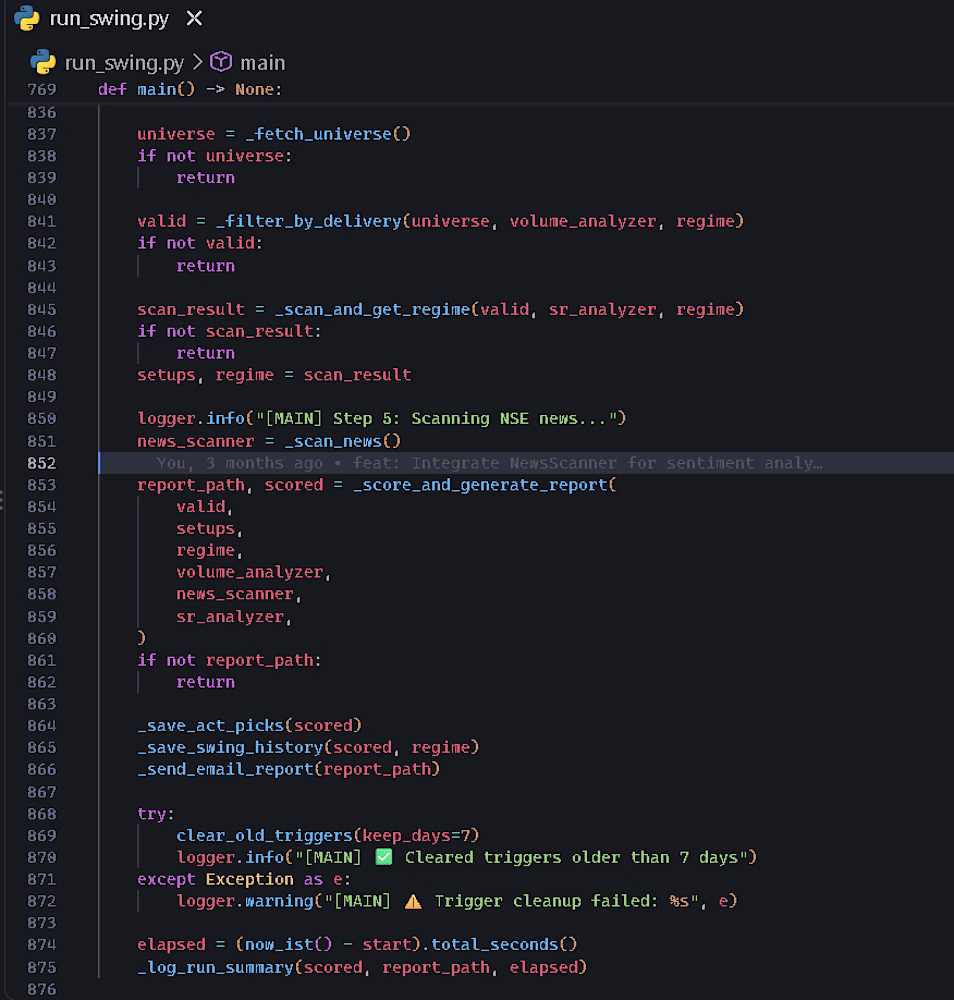Click news_scanner argument on line 858
Viewport: 954px width, 1000px height.
[x=235, y=594]
